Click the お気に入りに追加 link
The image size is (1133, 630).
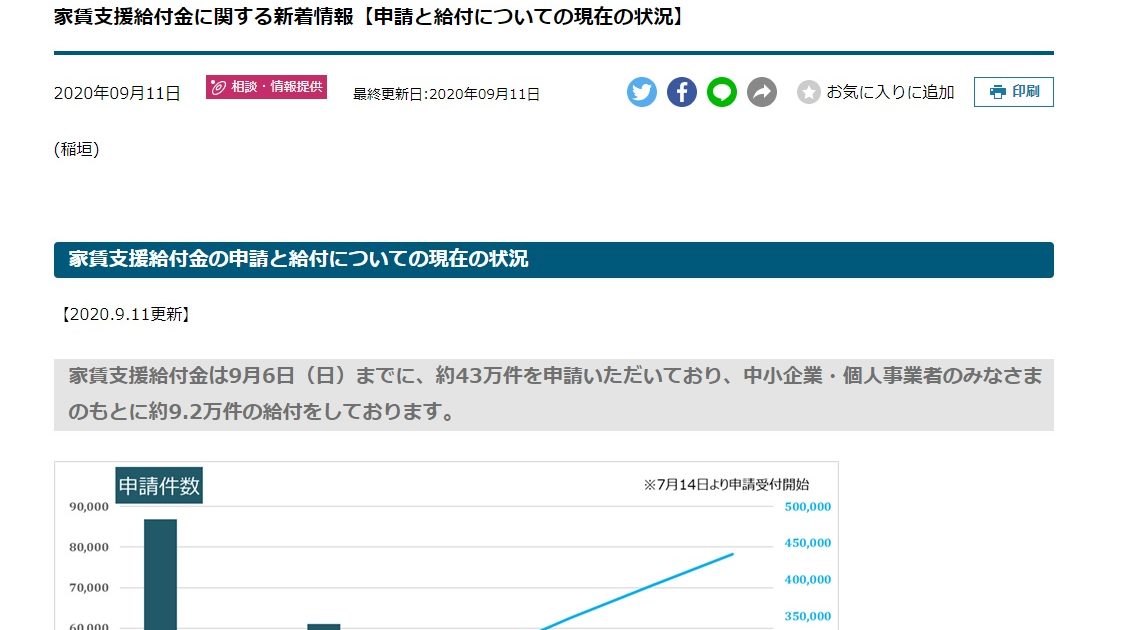pyautogui.click(x=890, y=92)
